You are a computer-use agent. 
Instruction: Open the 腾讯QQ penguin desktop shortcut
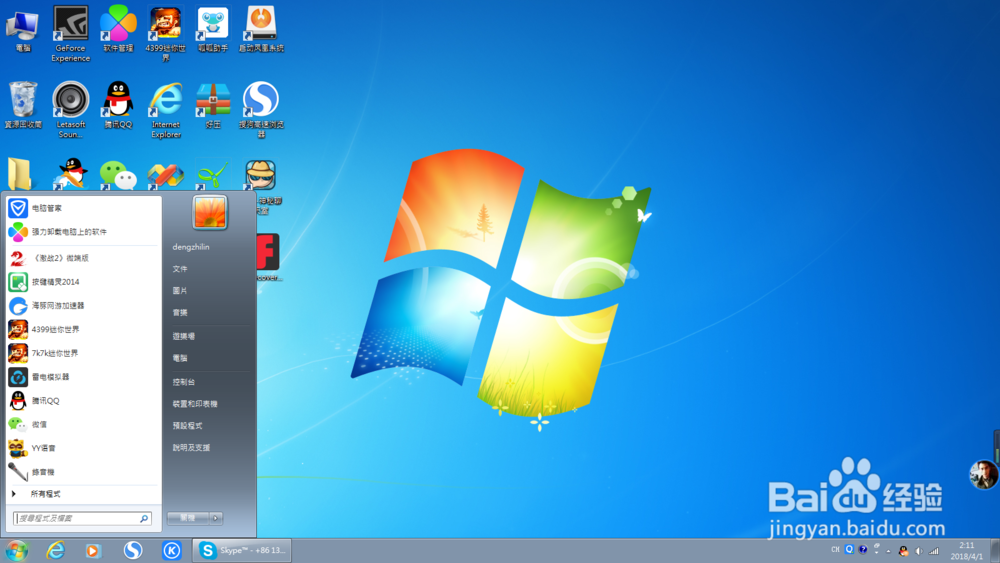click(x=118, y=105)
